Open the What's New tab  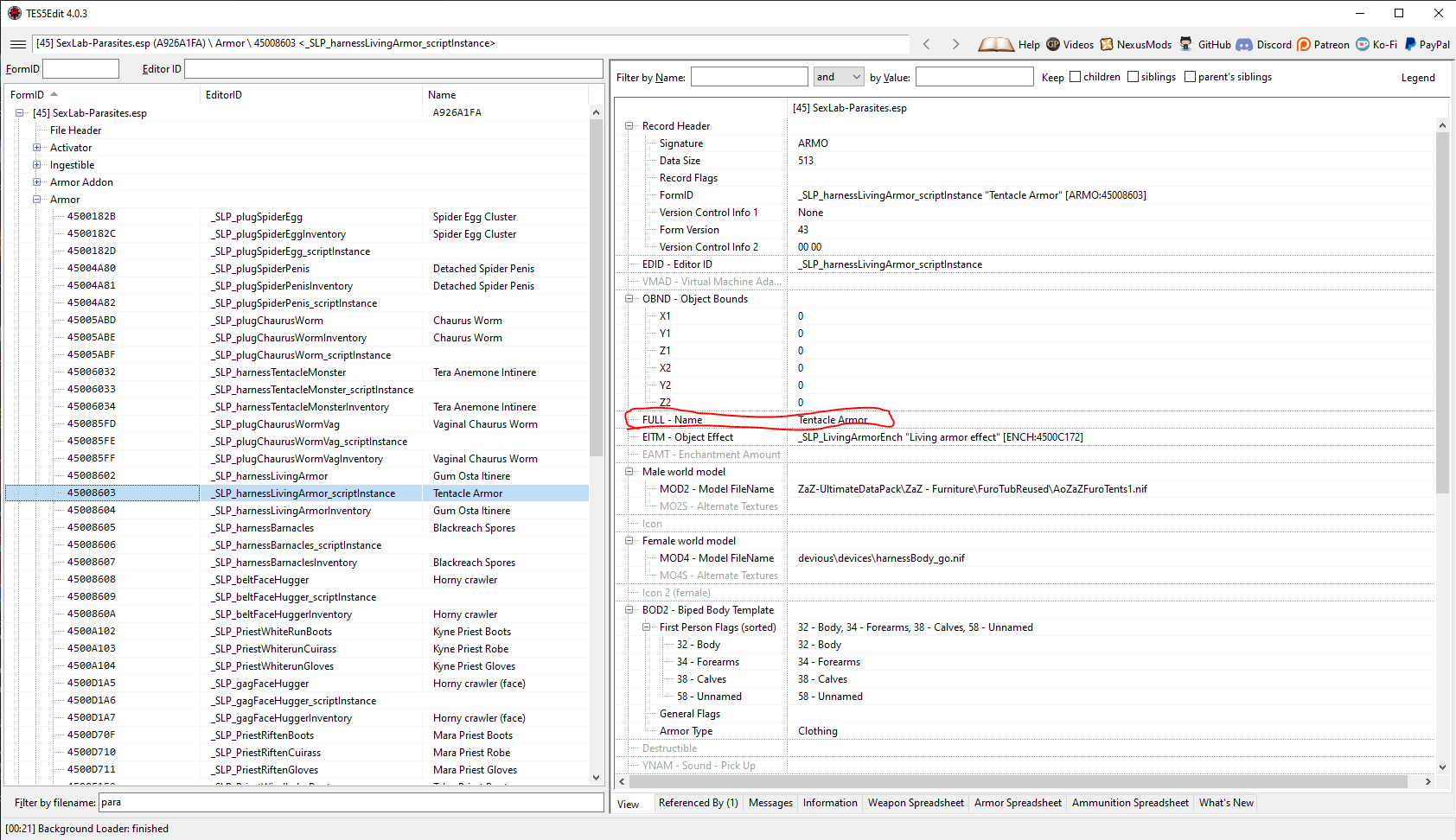click(x=1226, y=803)
